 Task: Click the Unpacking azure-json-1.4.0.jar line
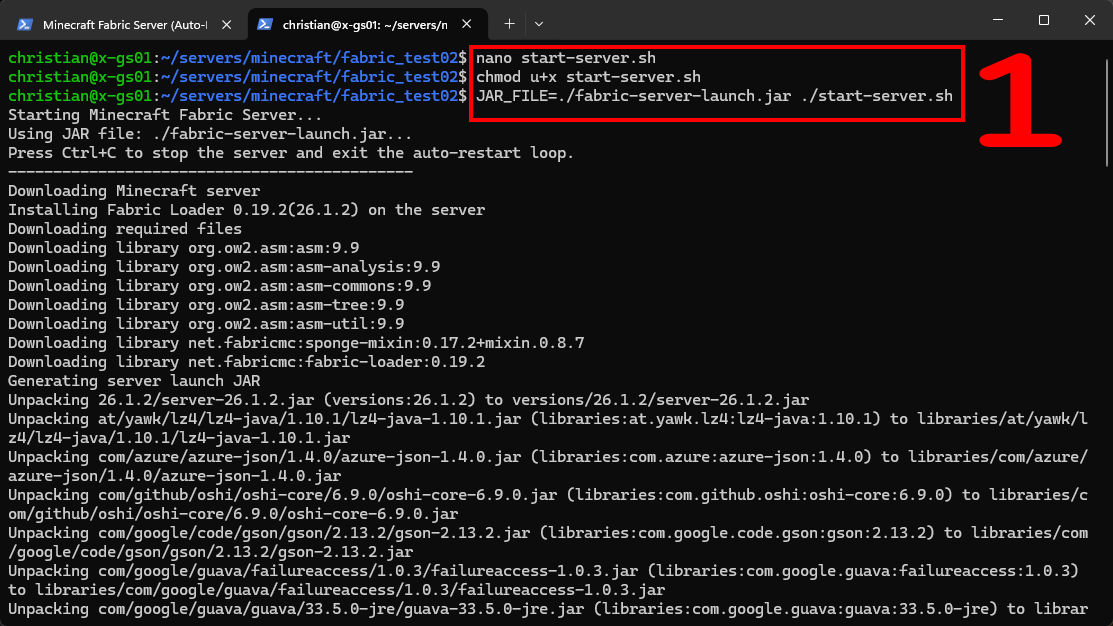pos(547,466)
